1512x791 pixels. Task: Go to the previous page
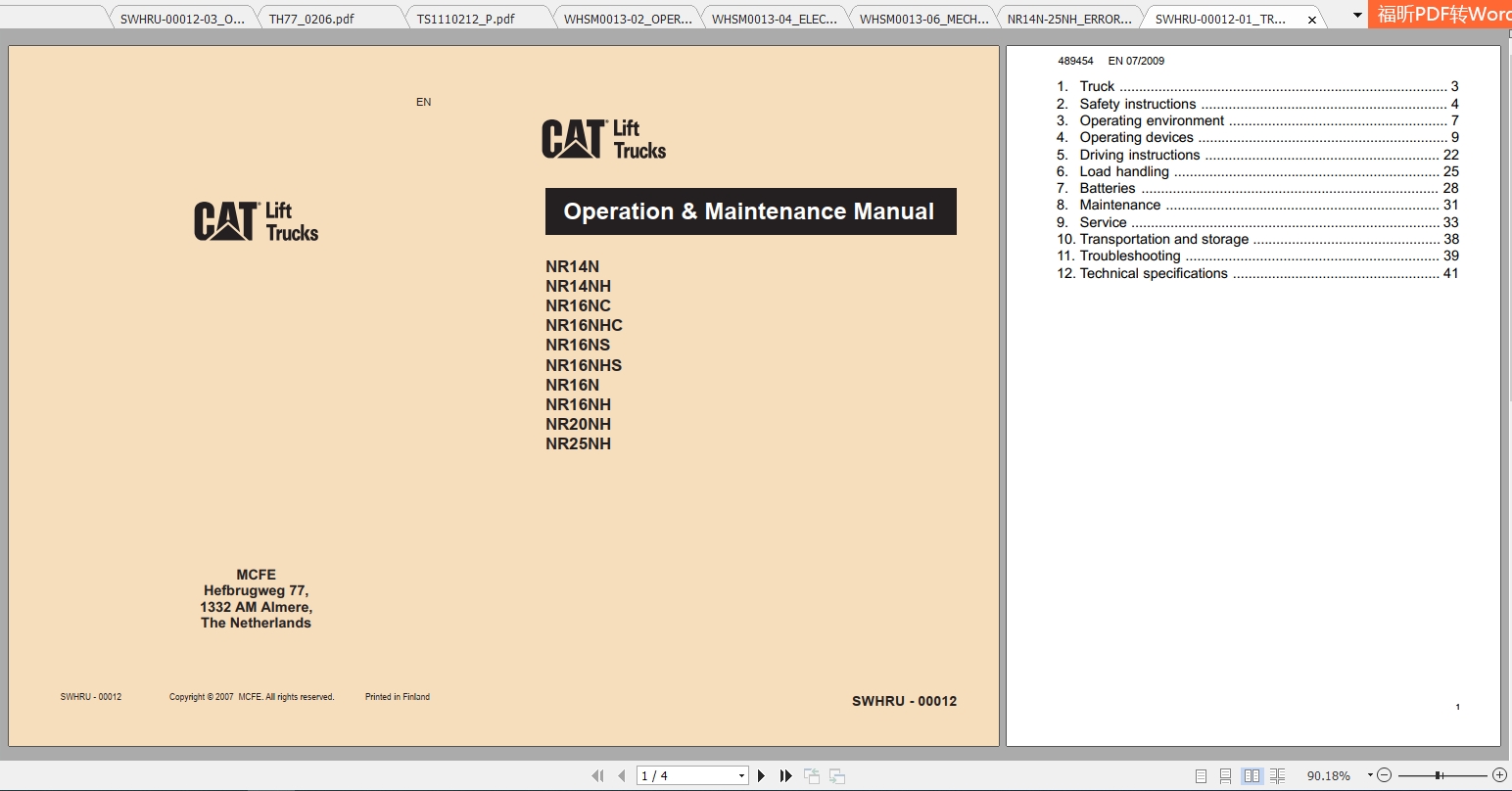621,775
